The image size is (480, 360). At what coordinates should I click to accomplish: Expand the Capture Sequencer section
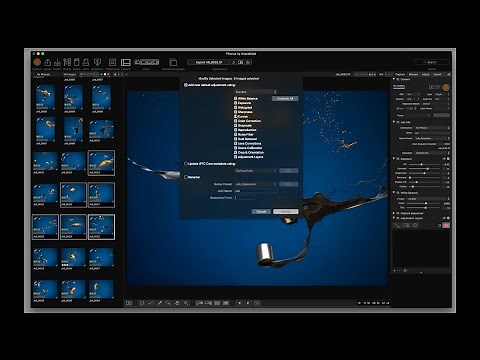click(x=394, y=213)
